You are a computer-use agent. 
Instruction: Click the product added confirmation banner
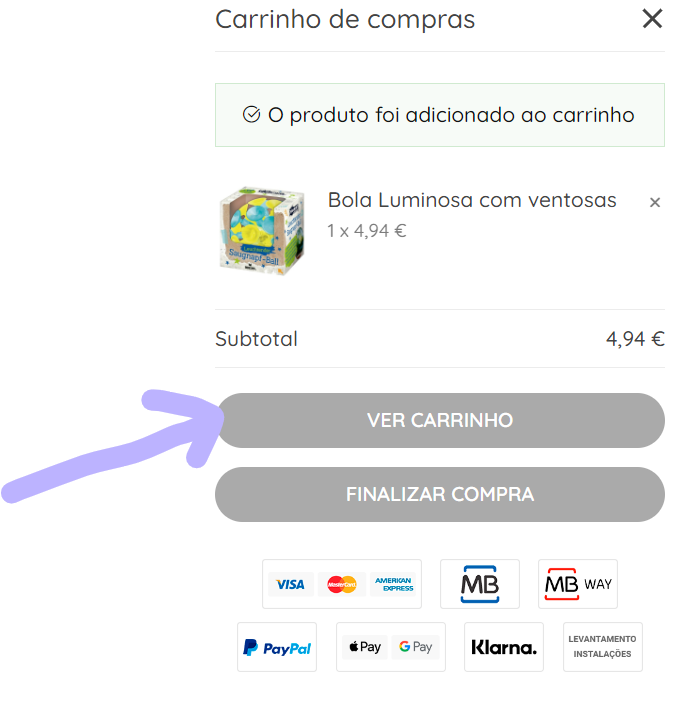tap(440, 115)
